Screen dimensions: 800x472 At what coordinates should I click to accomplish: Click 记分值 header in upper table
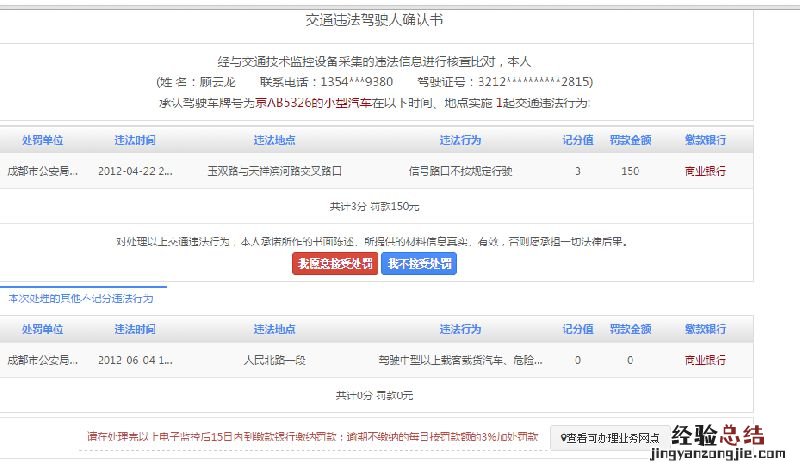pyautogui.click(x=578, y=140)
